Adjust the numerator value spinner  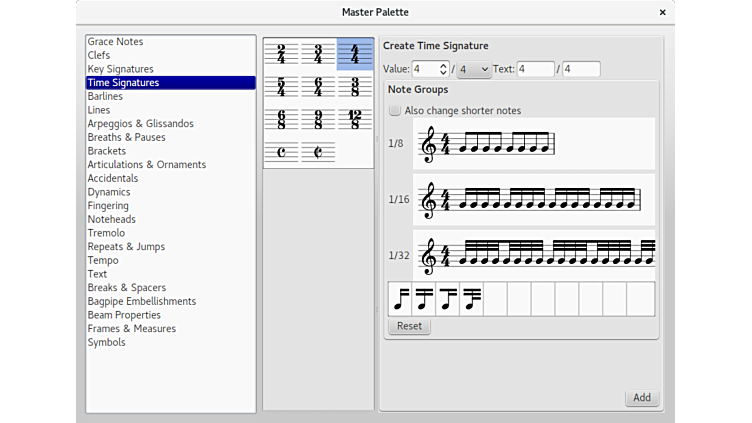(x=443, y=70)
